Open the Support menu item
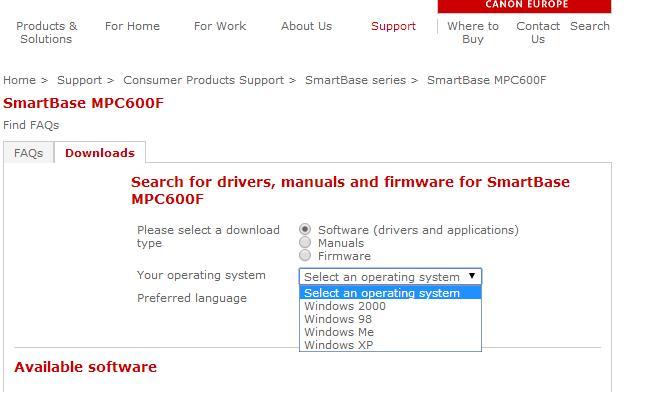 tap(393, 26)
